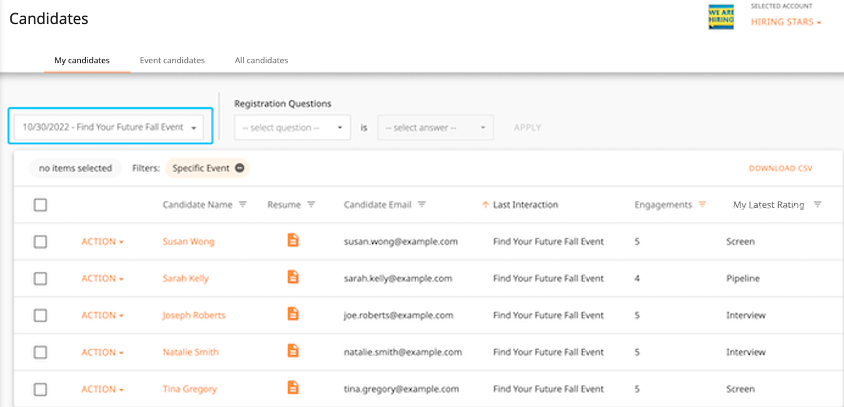The height and width of the screenshot is (407, 844).
Task: Click the Engagements column header text
Action: pos(663,205)
